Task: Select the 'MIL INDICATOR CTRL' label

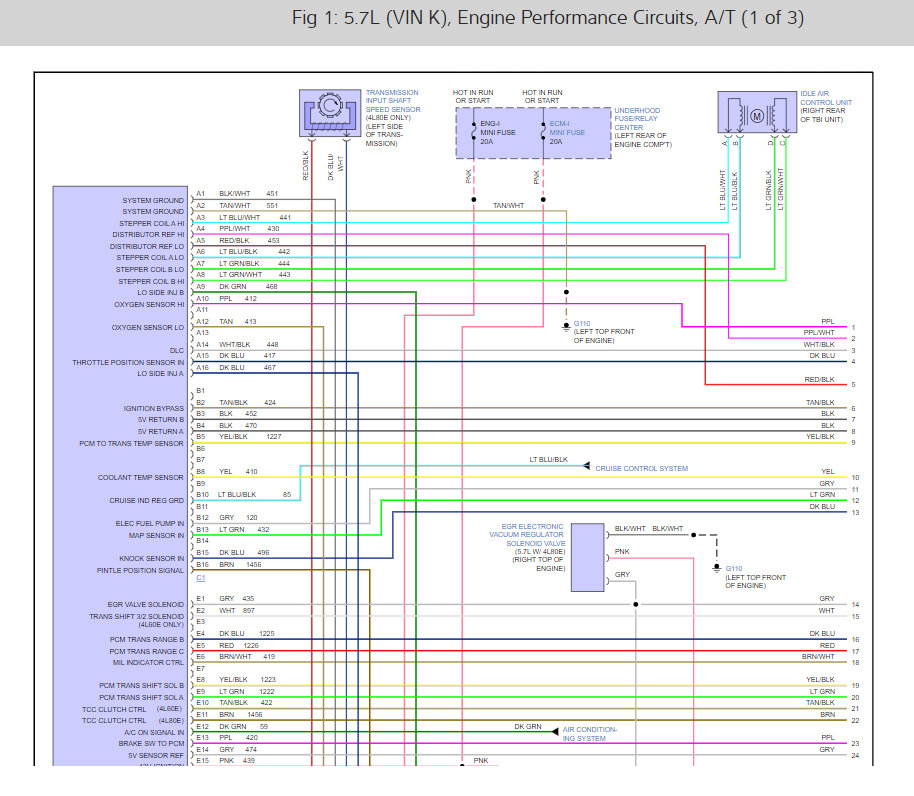Action: (148, 663)
